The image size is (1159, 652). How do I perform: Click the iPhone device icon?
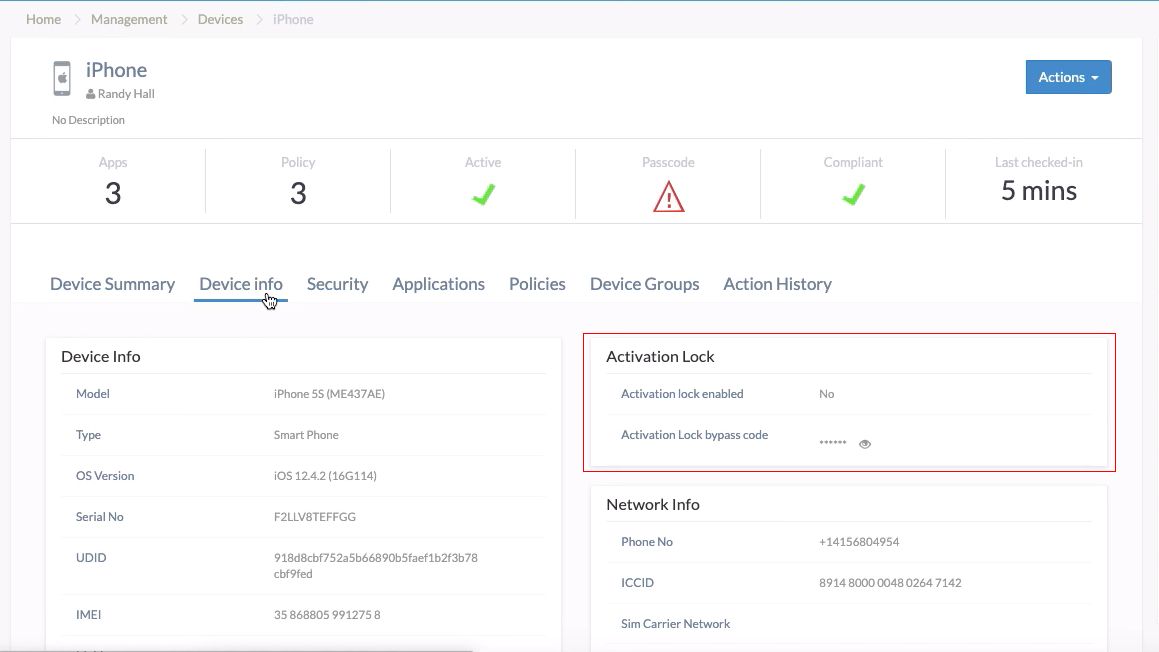(62, 78)
